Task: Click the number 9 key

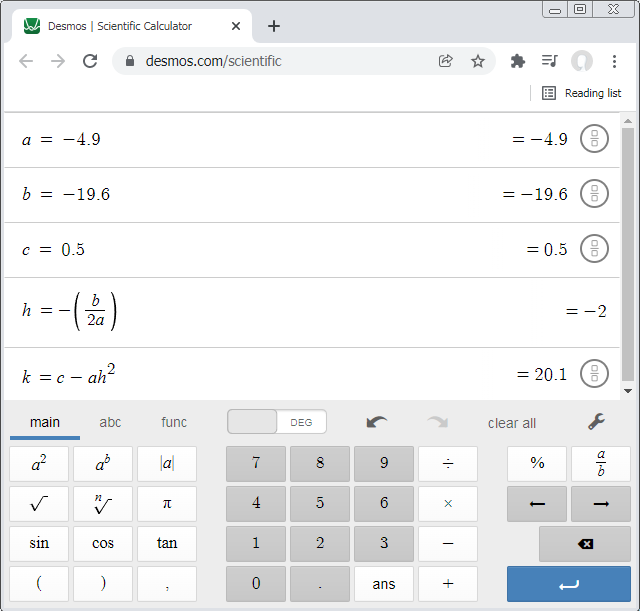Action: point(384,464)
